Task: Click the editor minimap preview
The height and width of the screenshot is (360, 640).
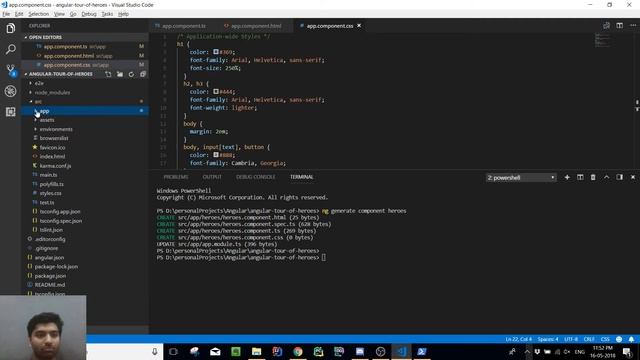Action: pyautogui.click(x=602, y=40)
